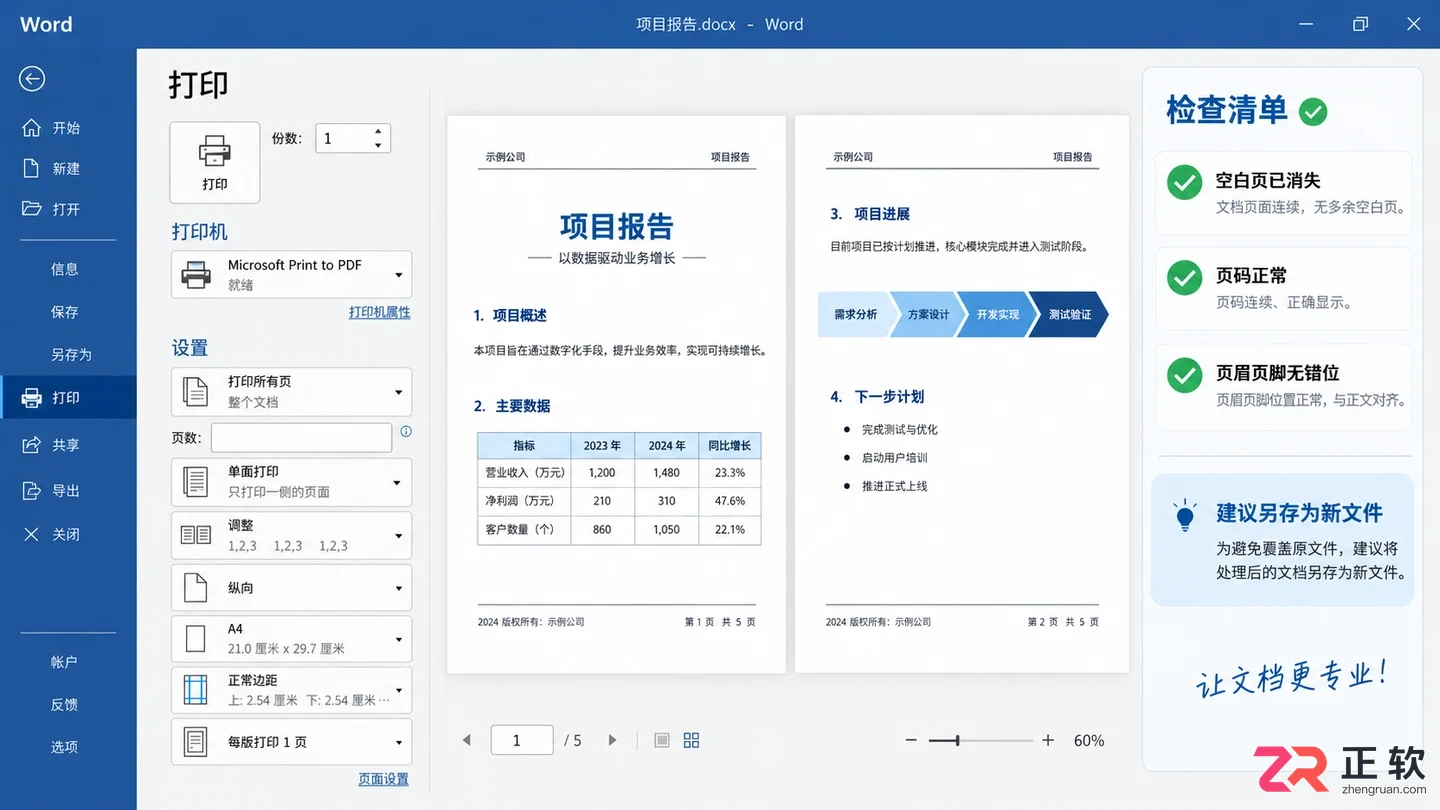1440x810 pixels.
Task: Click the 每版打印 1 页 sheet icon
Action: pyautogui.click(x=196, y=742)
